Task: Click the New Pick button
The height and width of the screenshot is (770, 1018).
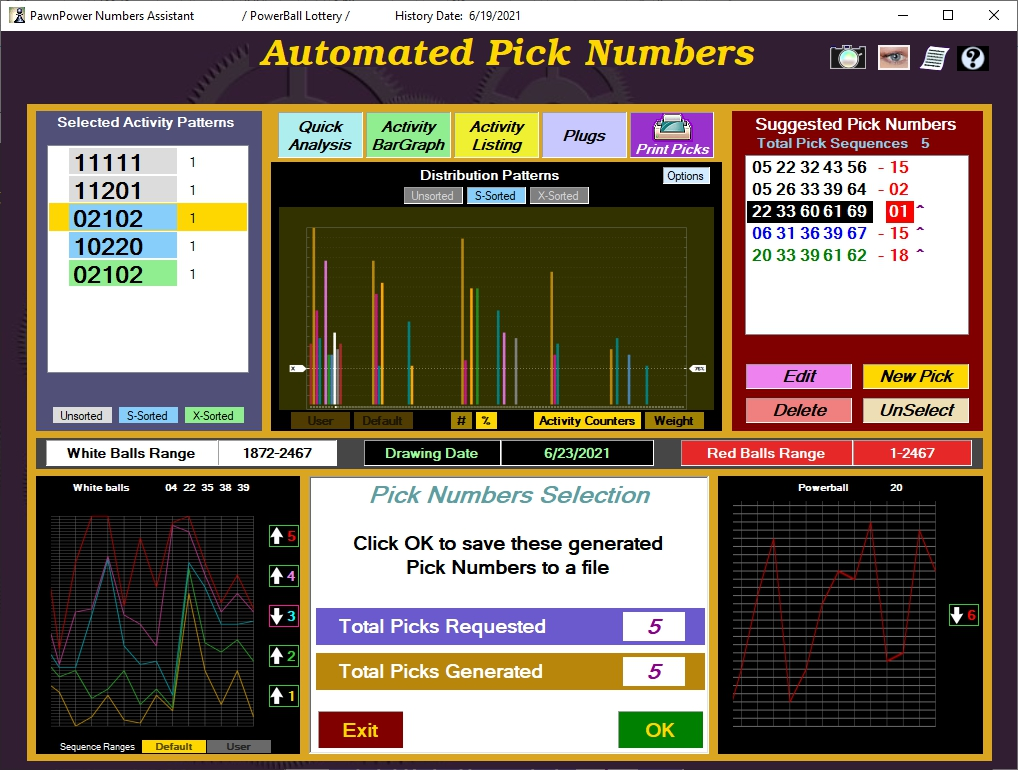Action: point(915,377)
